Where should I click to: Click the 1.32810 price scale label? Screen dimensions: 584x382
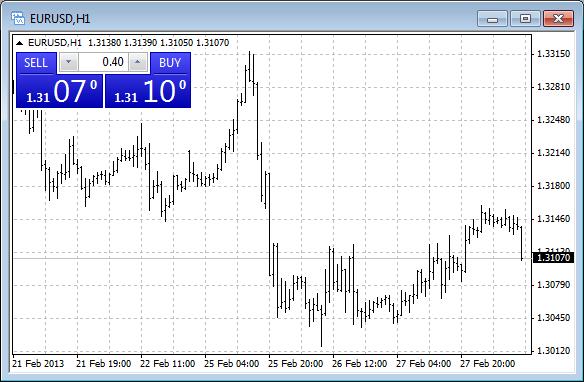tap(553, 87)
